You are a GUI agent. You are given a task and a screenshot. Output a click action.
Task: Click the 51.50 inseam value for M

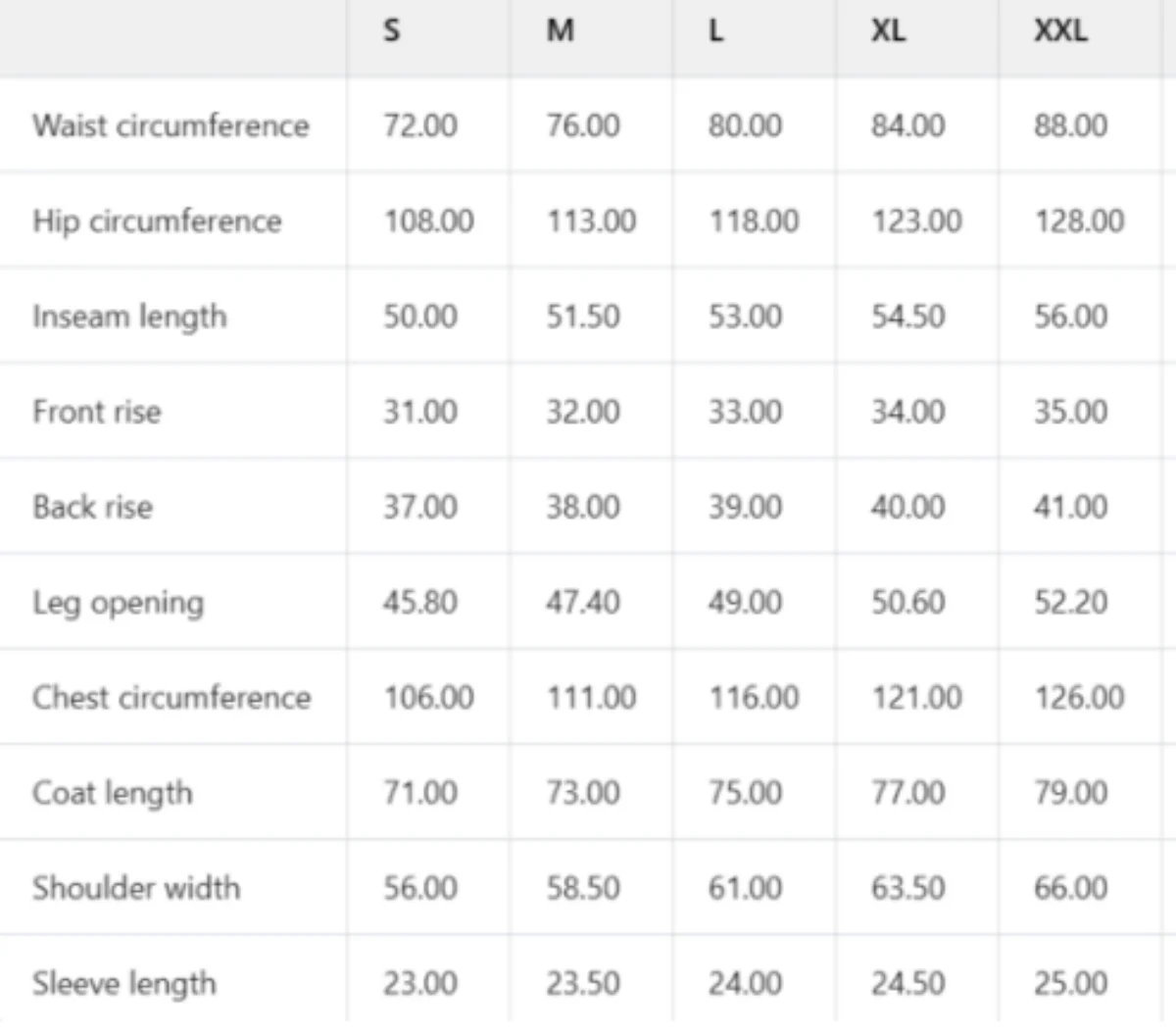coord(582,317)
